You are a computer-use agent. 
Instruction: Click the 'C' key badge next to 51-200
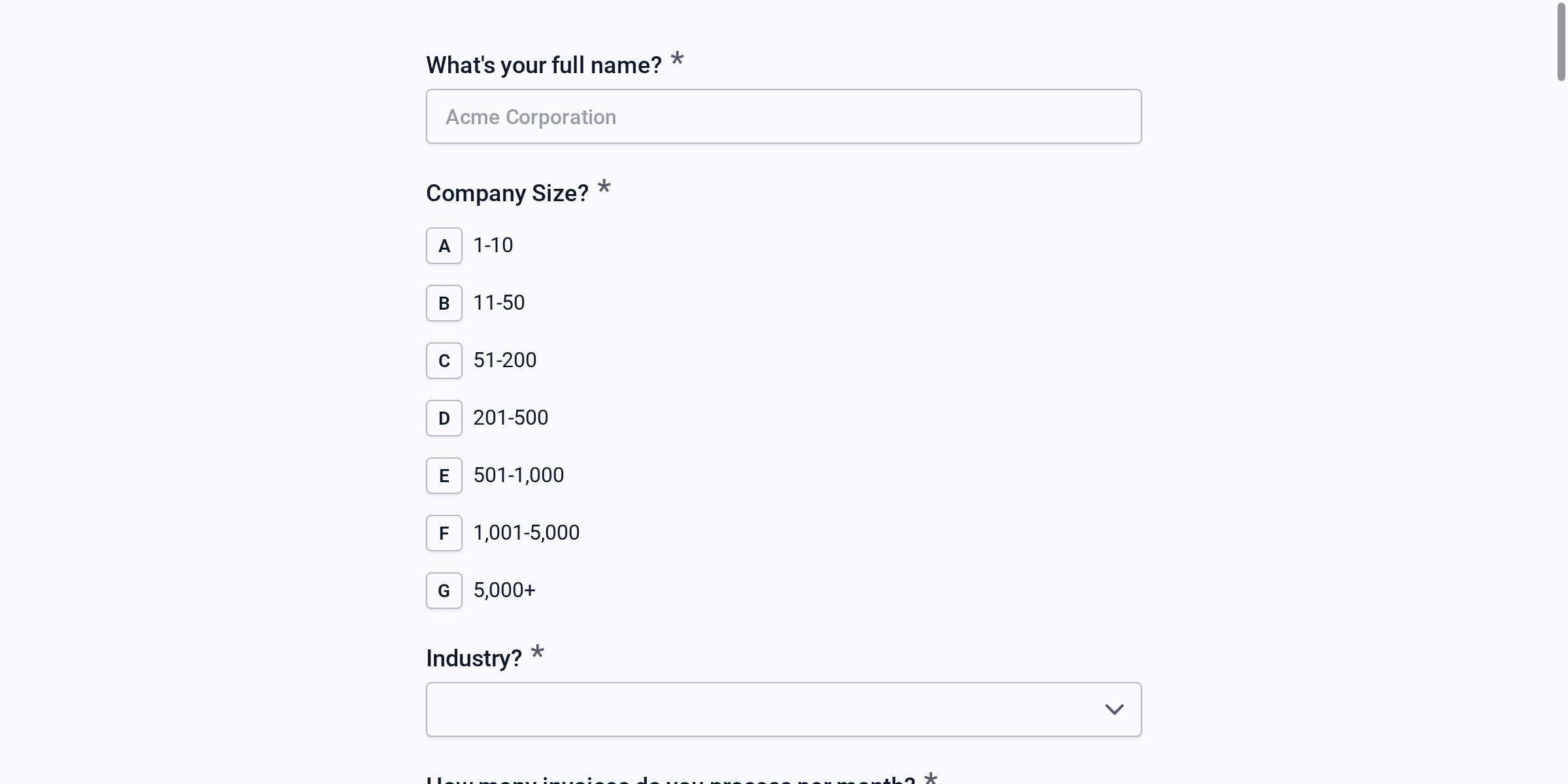(444, 360)
